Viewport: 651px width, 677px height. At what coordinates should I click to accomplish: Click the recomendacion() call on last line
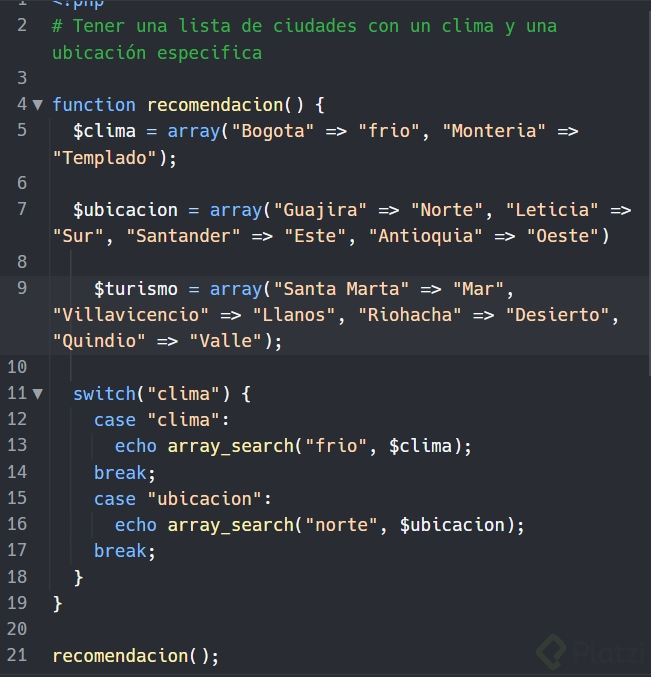(135, 655)
